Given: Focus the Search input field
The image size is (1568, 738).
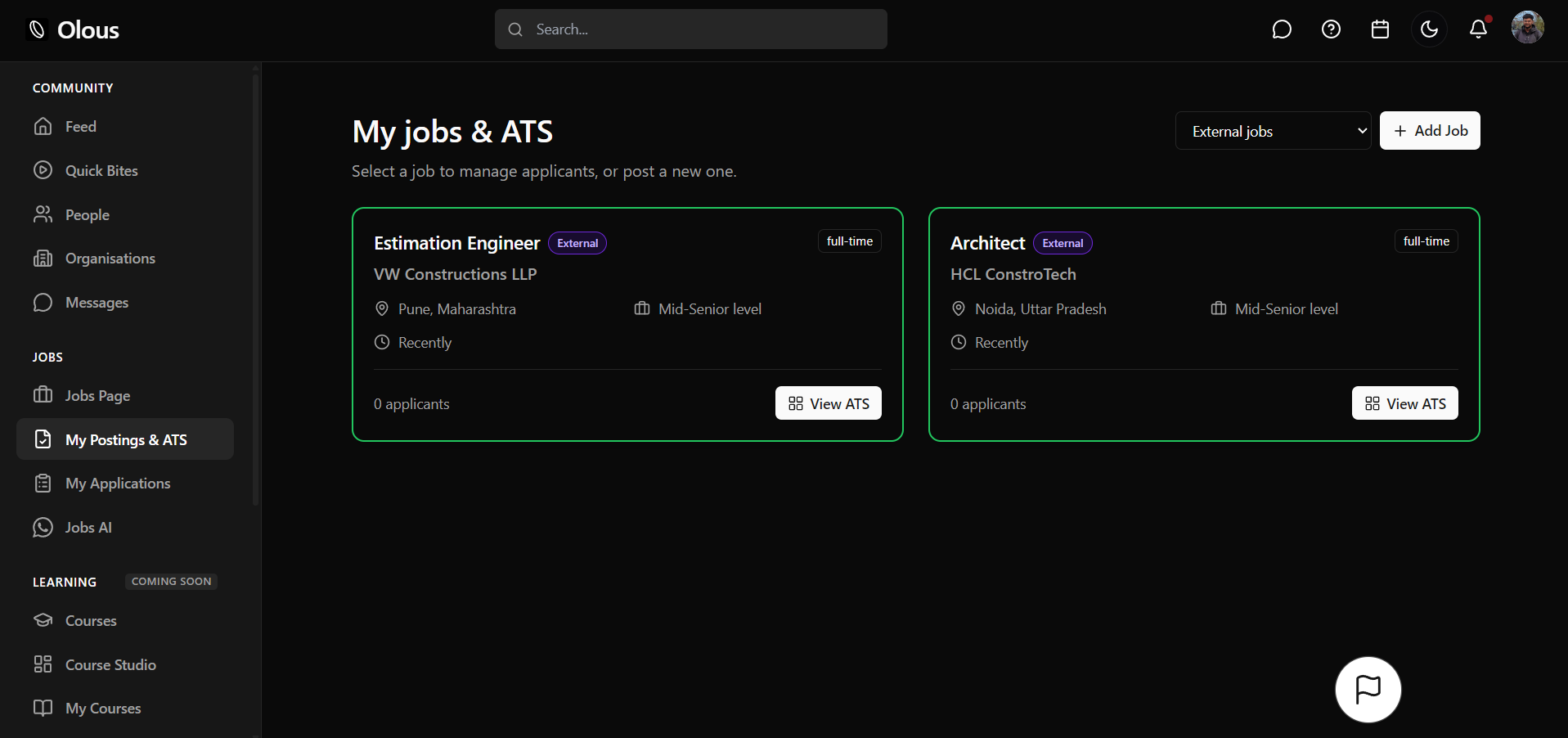Looking at the screenshot, I should tap(690, 29).
